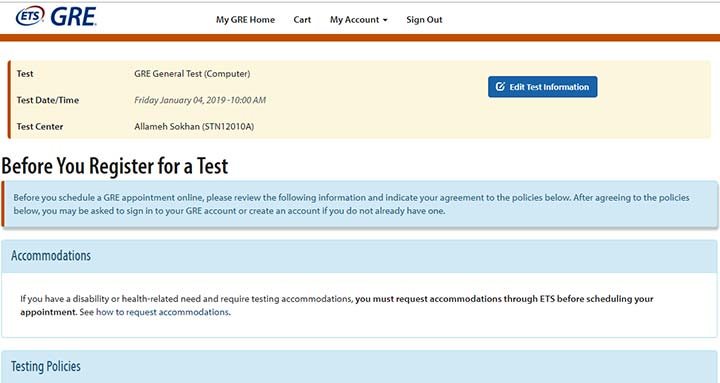Click the blue info paragraph about scheduling a GRE appointment
This screenshot has height=383, width=720.
point(351,204)
